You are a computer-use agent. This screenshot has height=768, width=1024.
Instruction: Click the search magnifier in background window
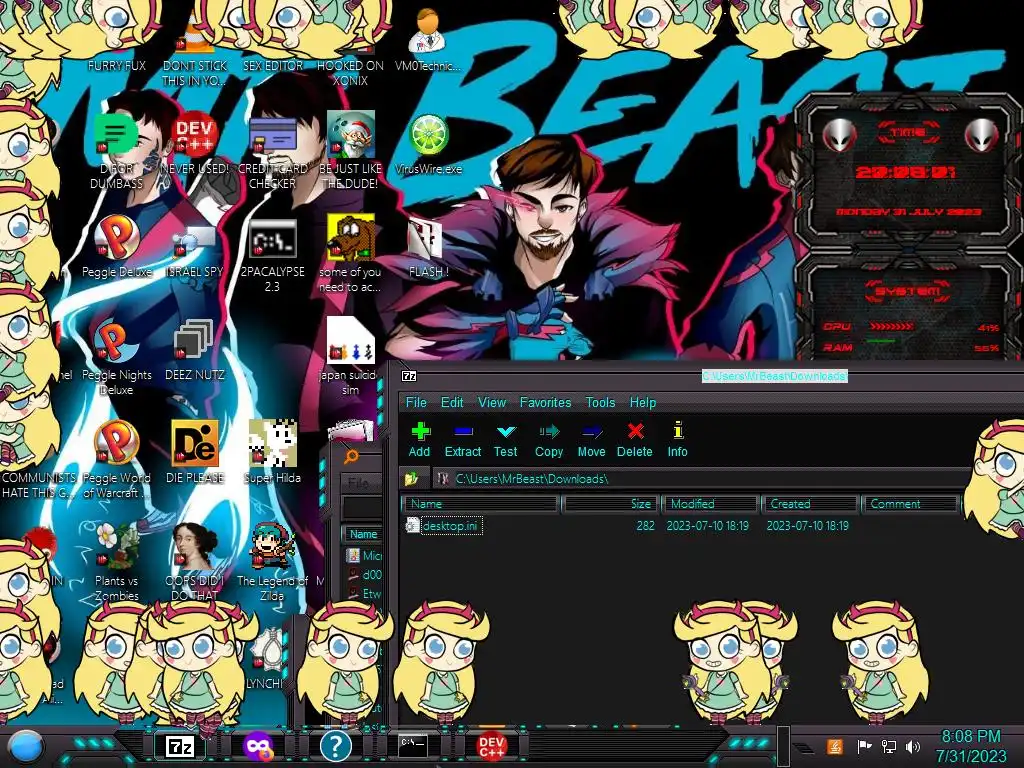click(x=351, y=456)
